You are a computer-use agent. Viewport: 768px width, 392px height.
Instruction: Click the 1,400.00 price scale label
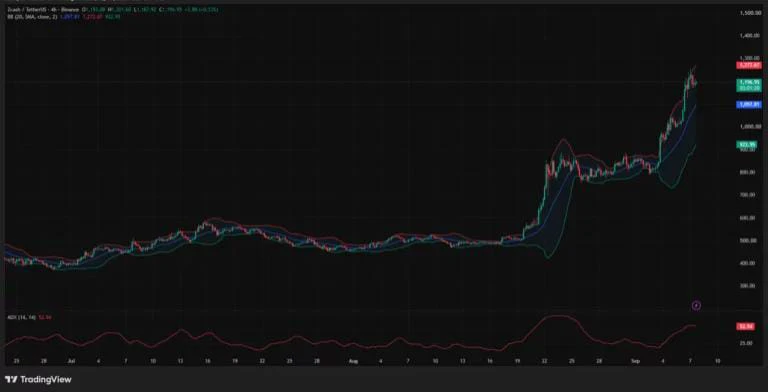point(749,35)
